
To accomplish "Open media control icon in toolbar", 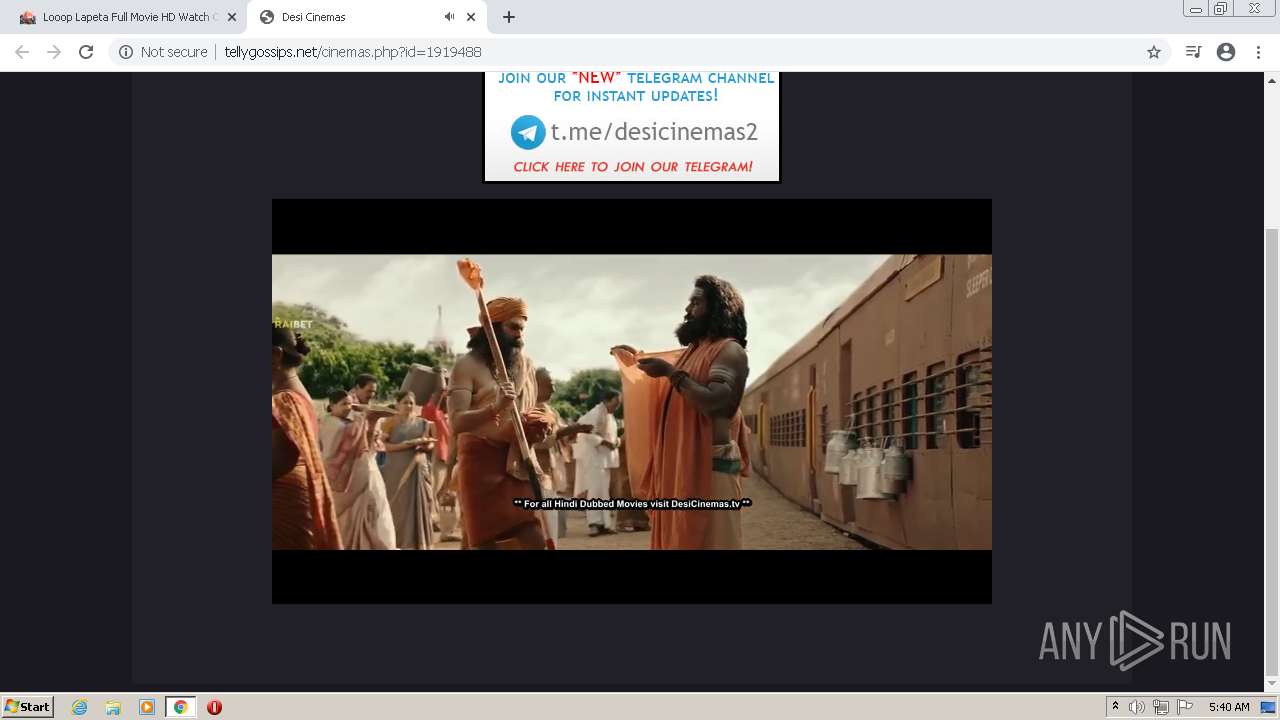I will point(1193,52).
